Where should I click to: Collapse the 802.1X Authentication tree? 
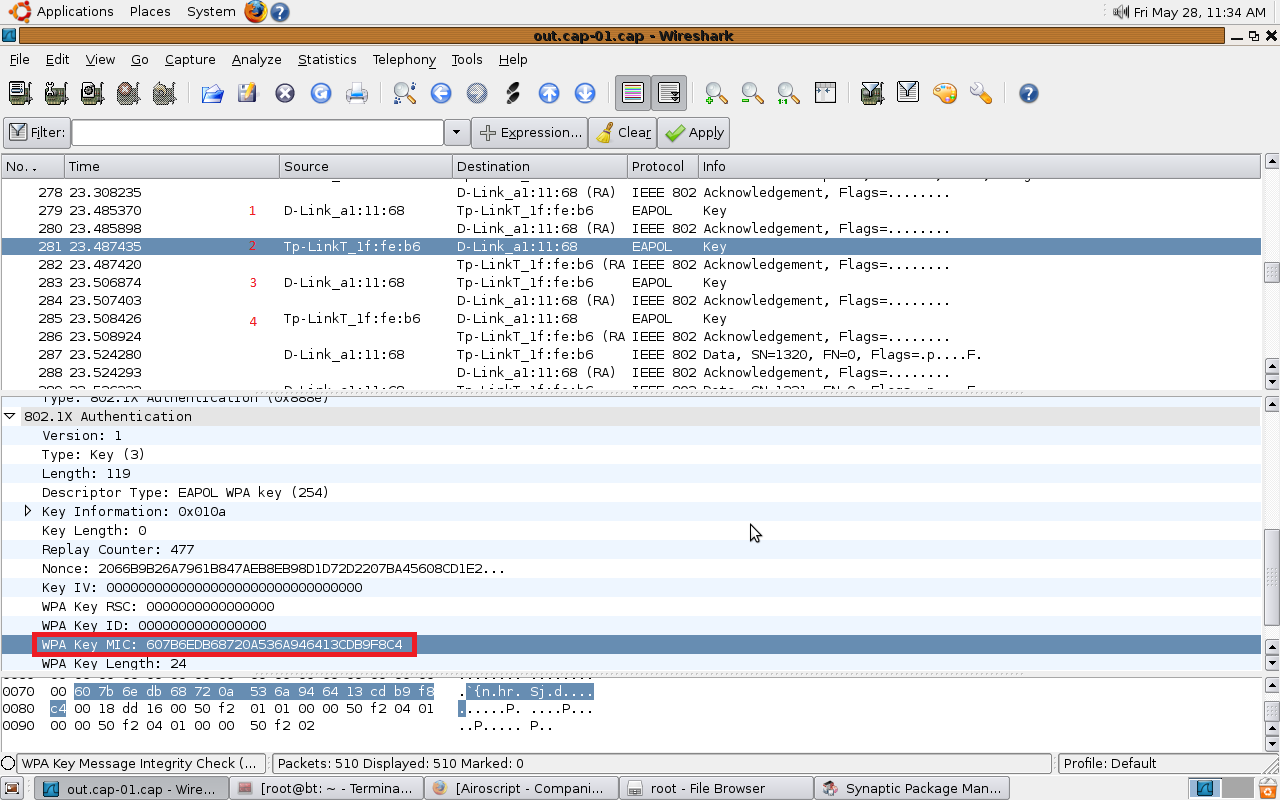pos(10,416)
